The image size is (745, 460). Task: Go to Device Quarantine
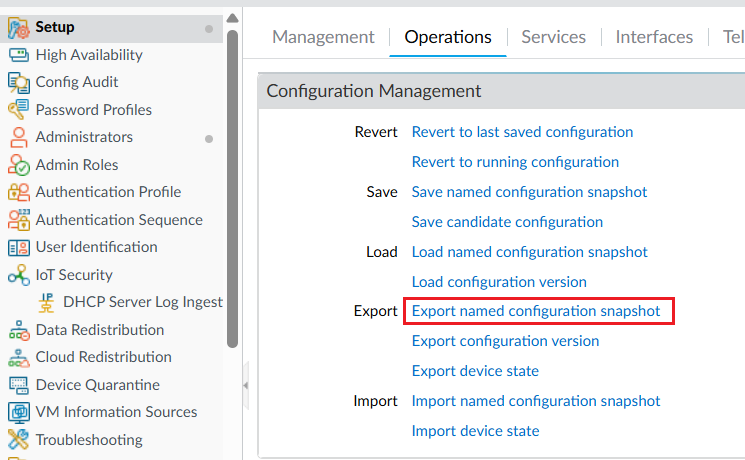(x=97, y=384)
